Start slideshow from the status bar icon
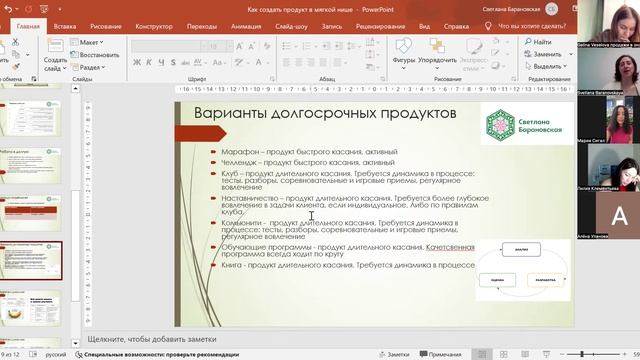 546,354
